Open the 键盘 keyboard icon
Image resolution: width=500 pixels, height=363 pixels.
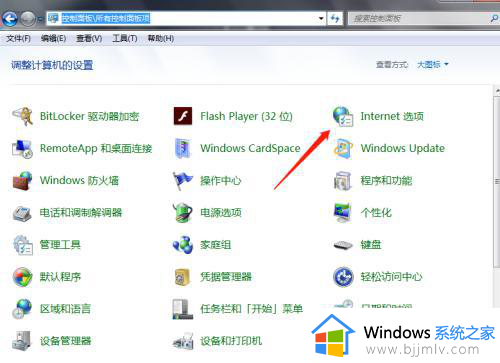[343, 245]
